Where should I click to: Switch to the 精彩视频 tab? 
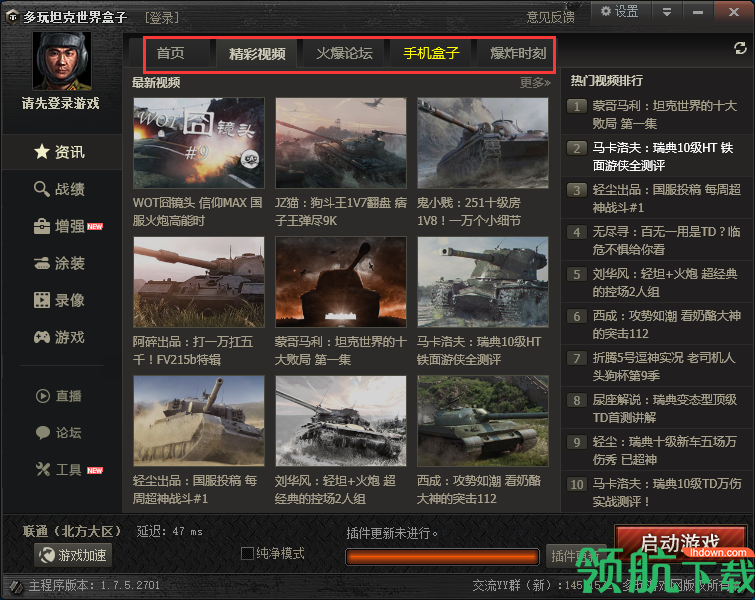[257, 53]
